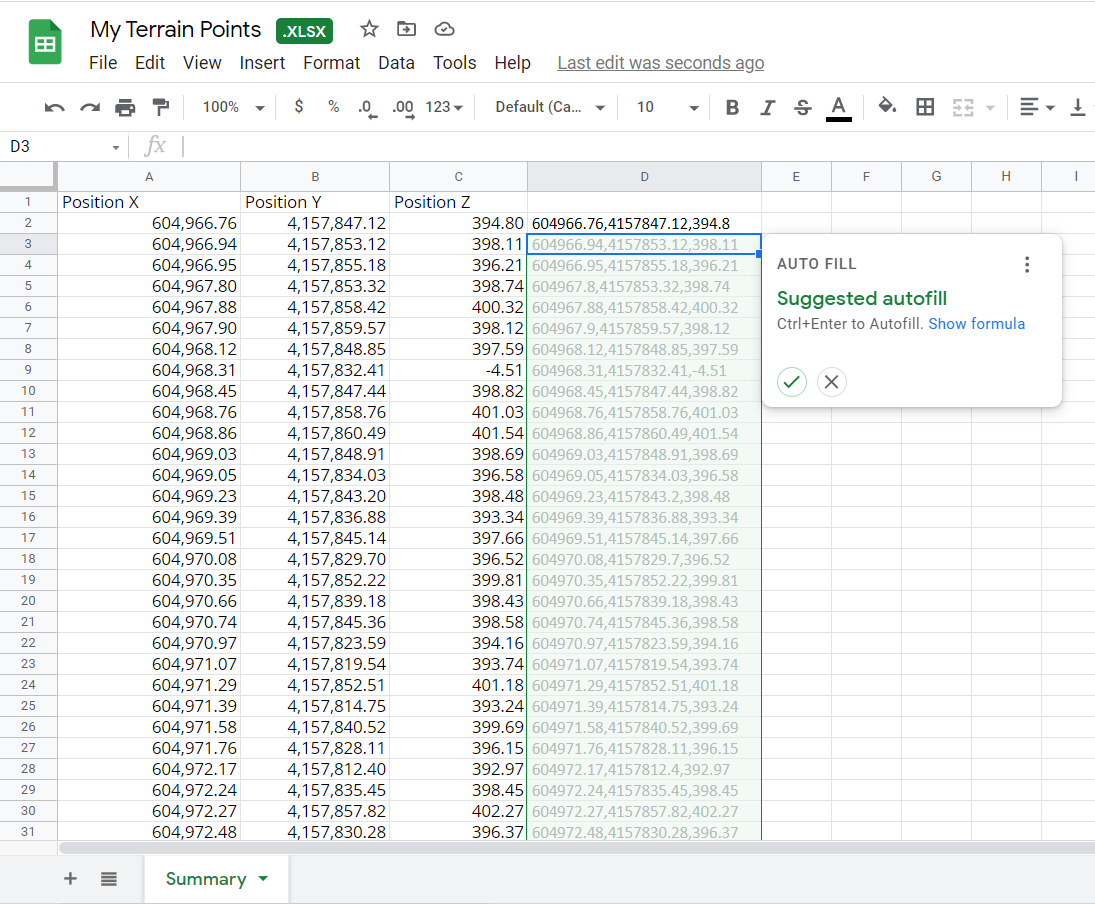Expand merge cells options arrow
This screenshot has width=1095, height=904.
990,108
